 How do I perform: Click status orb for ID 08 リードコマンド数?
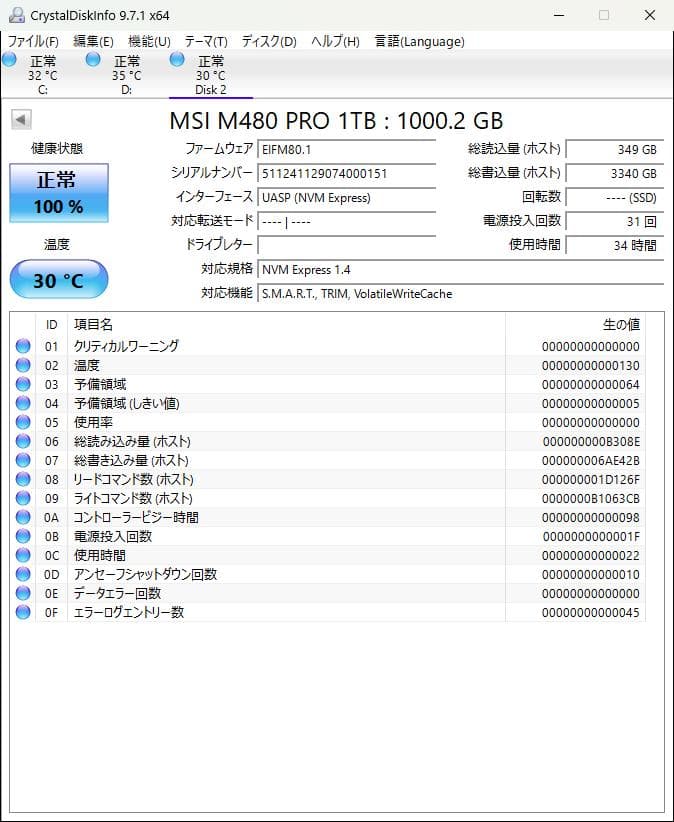point(23,479)
